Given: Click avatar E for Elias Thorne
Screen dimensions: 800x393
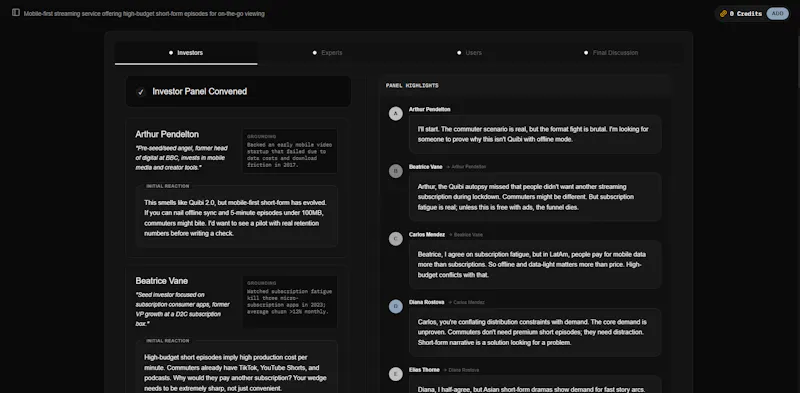Looking at the screenshot, I should point(396,374).
